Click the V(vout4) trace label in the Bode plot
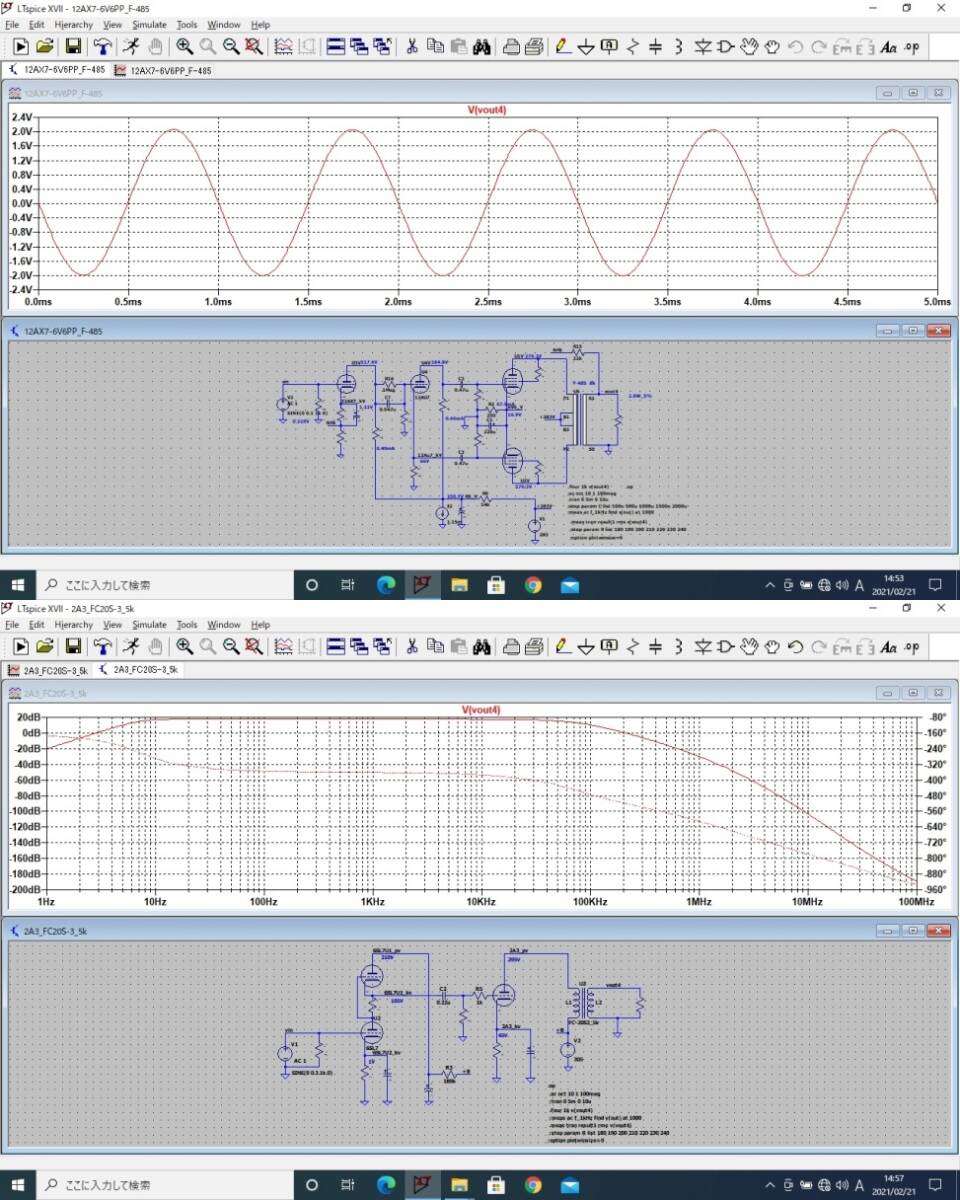Image resolution: width=960 pixels, height=1200 pixels. (480, 710)
